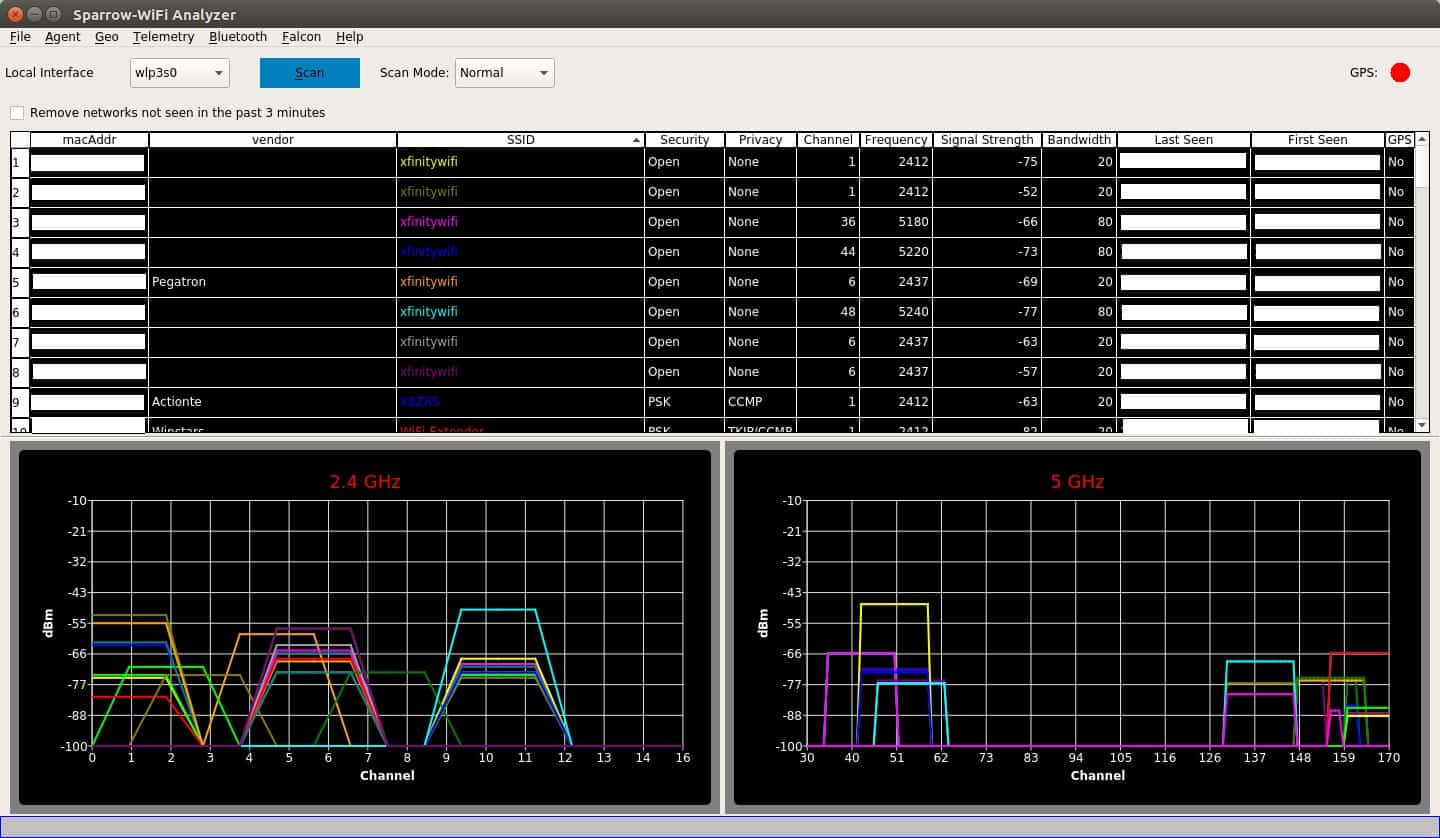Open the Falcon menu
The height and width of the screenshot is (838, 1440).
301,37
